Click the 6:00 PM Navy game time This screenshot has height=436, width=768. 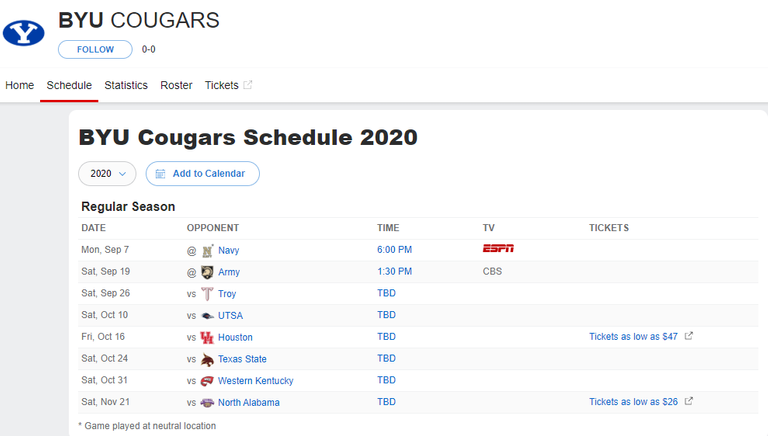click(394, 250)
